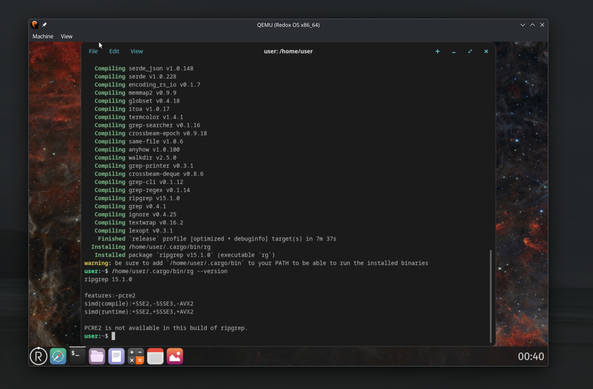Click the 'Compiling serde_json v1.0.148' line
Screen dimensions: 593x389
click(x=144, y=68)
